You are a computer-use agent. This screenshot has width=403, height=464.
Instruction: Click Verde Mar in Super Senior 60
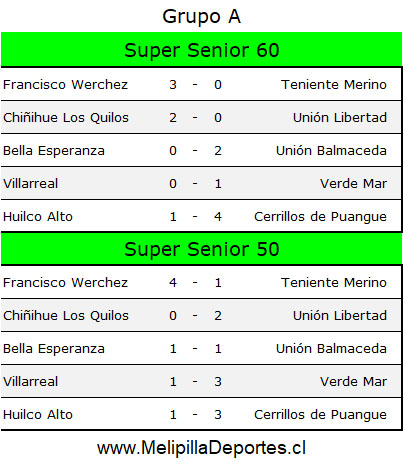pyautogui.click(x=353, y=184)
